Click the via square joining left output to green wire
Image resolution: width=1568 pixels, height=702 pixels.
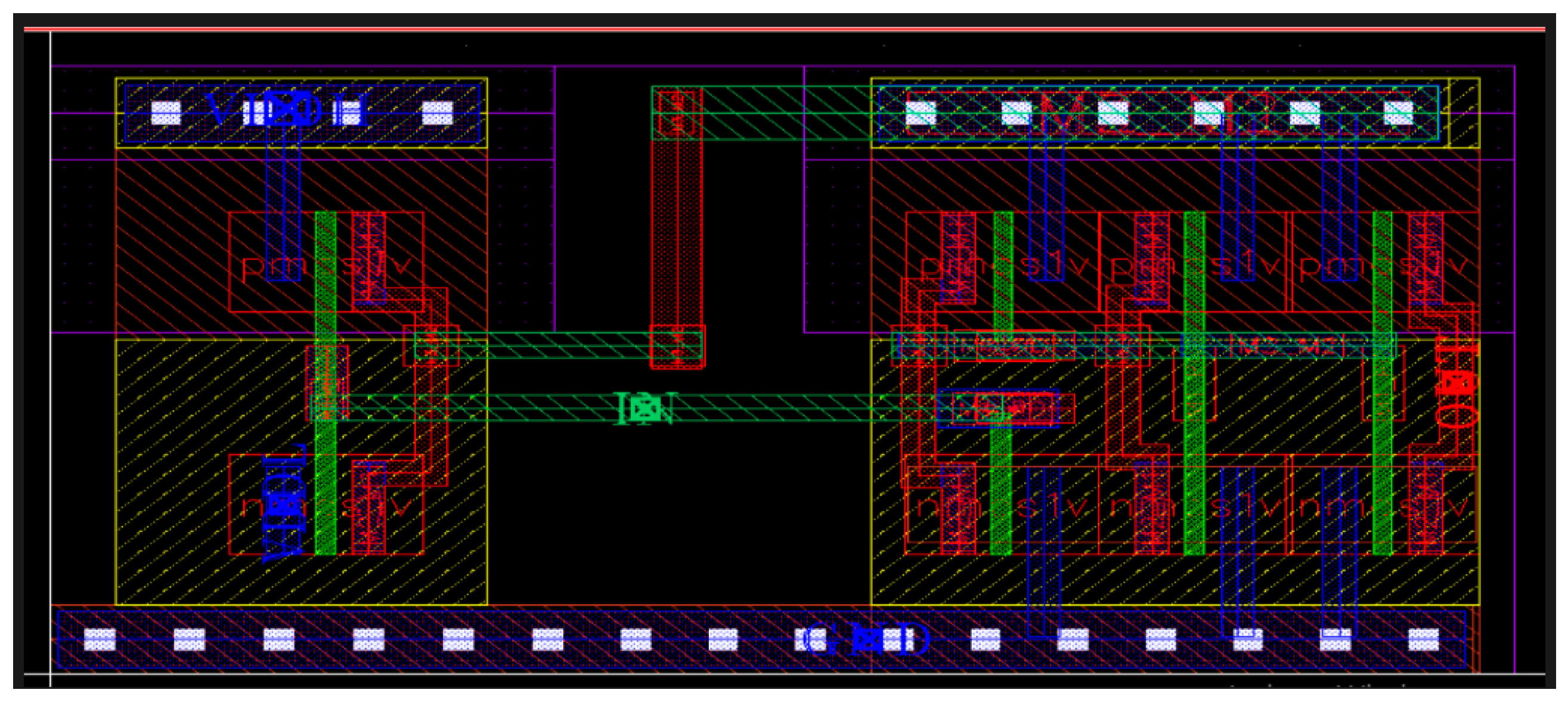coord(431,346)
